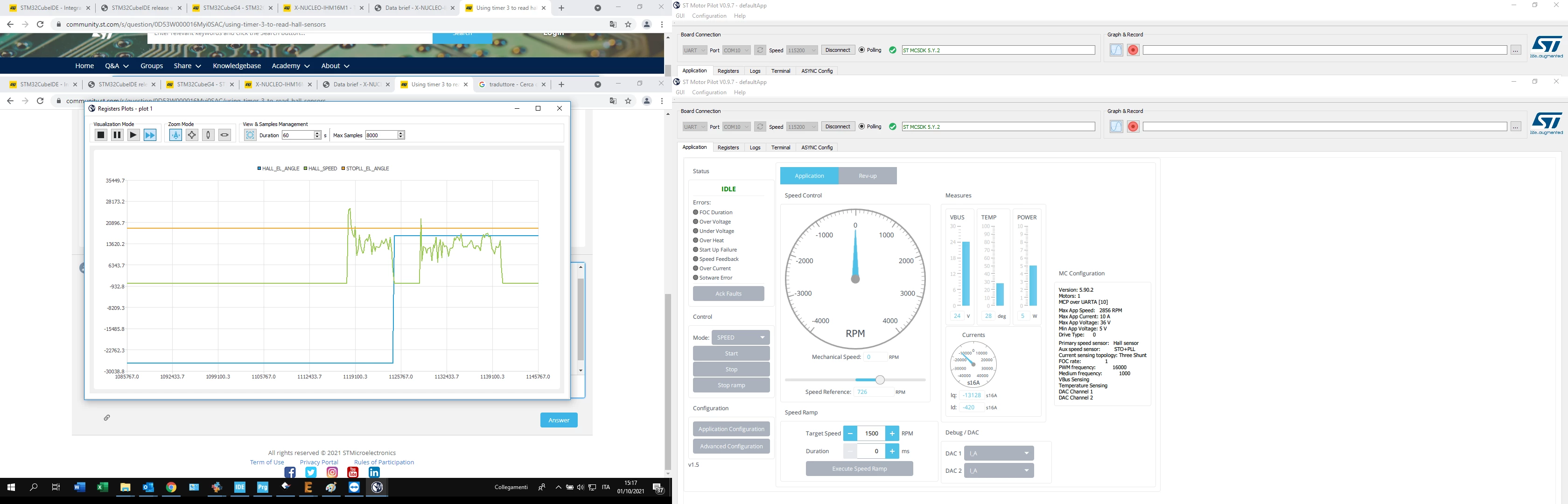The height and width of the screenshot is (504, 1568).
Task: Open the Privacy Portal link
Action: click(x=319, y=462)
